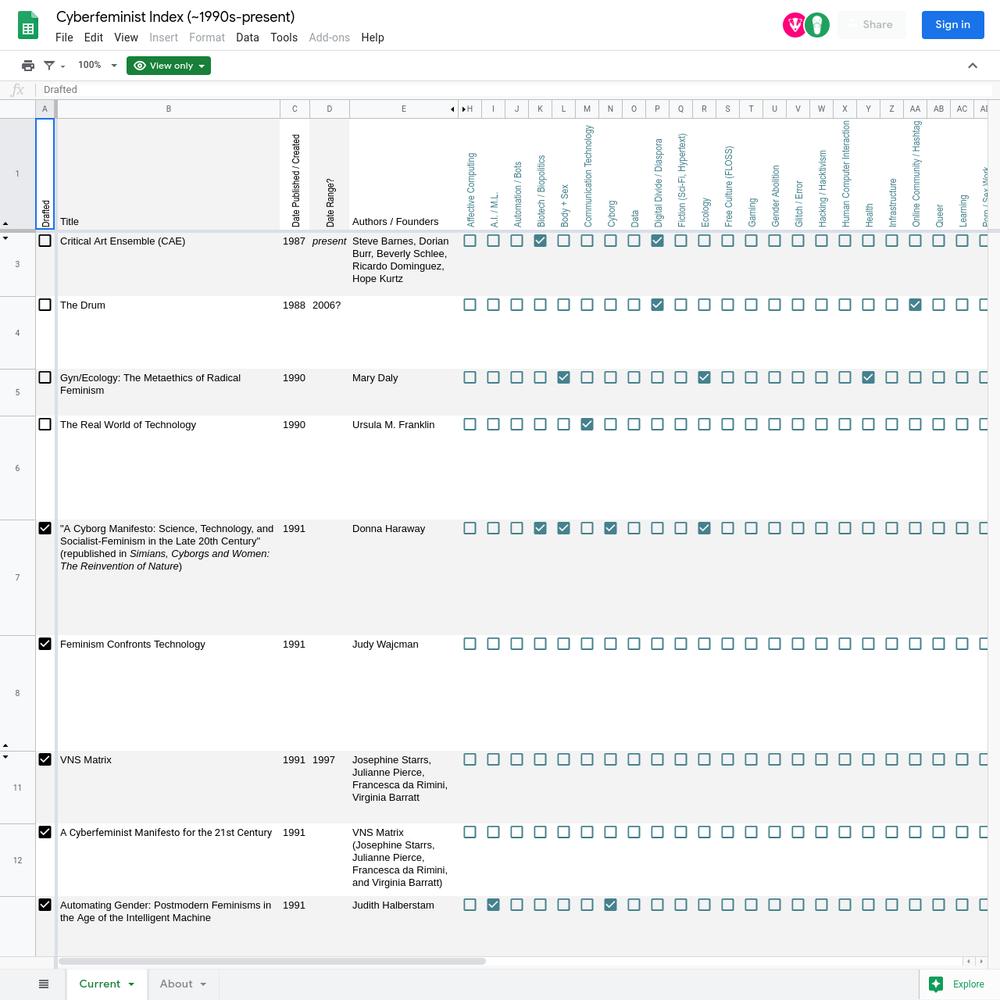Open the Help menu

372,38
